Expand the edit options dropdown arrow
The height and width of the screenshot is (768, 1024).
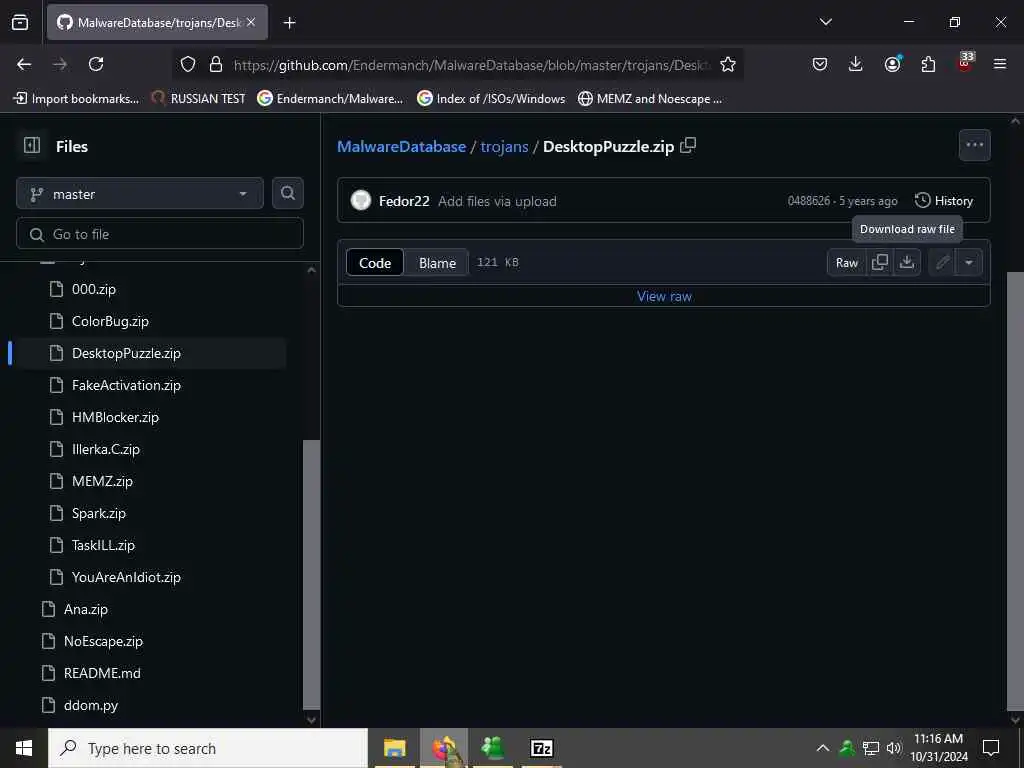969,263
